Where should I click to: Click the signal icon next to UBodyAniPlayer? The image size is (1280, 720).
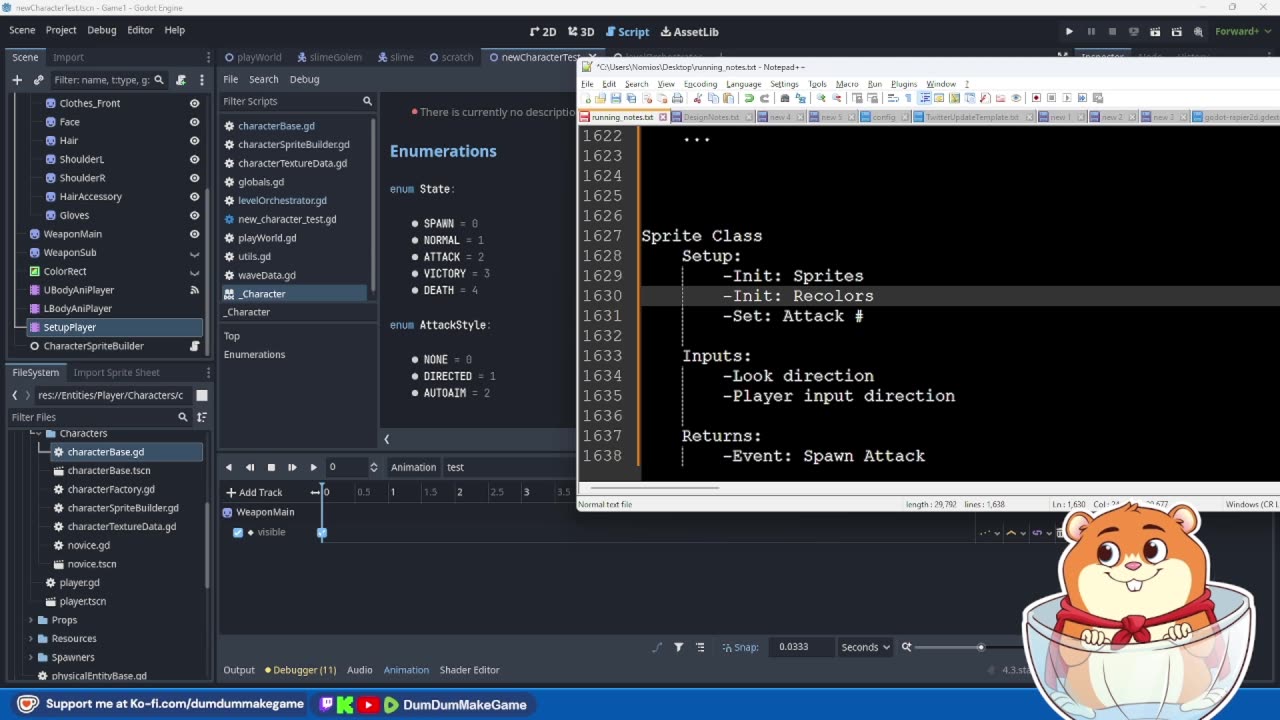[195, 290]
